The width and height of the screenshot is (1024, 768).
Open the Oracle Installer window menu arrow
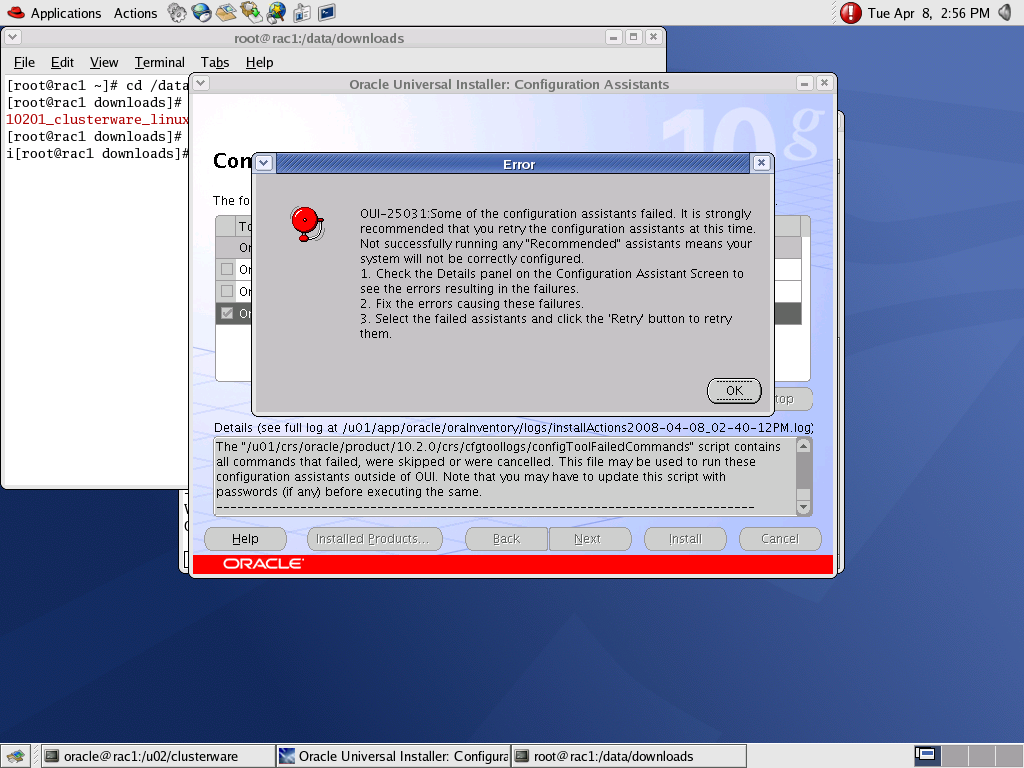[x=200, y=83]
